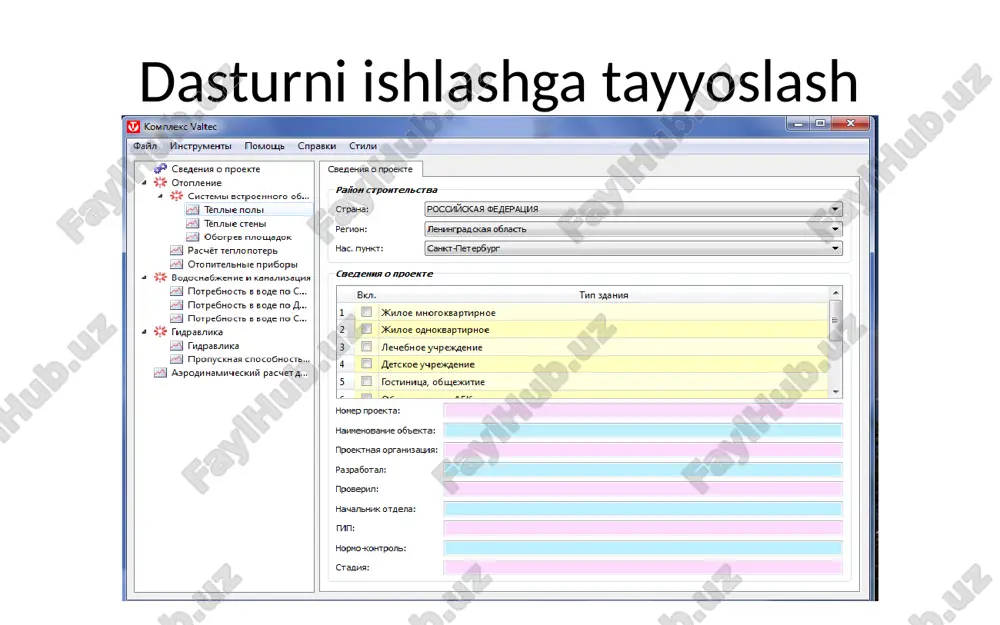1000x625 pixels.
Task: Click building type list scroll up arrow
Action: [x=835, y=293]
